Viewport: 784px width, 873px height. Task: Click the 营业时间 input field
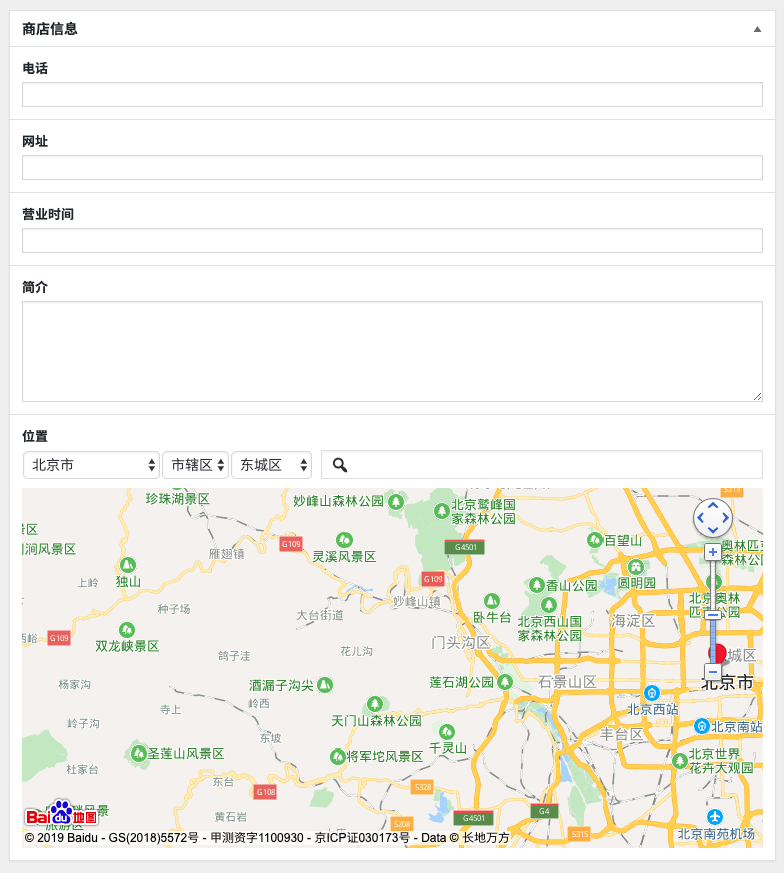pos(392,241)
